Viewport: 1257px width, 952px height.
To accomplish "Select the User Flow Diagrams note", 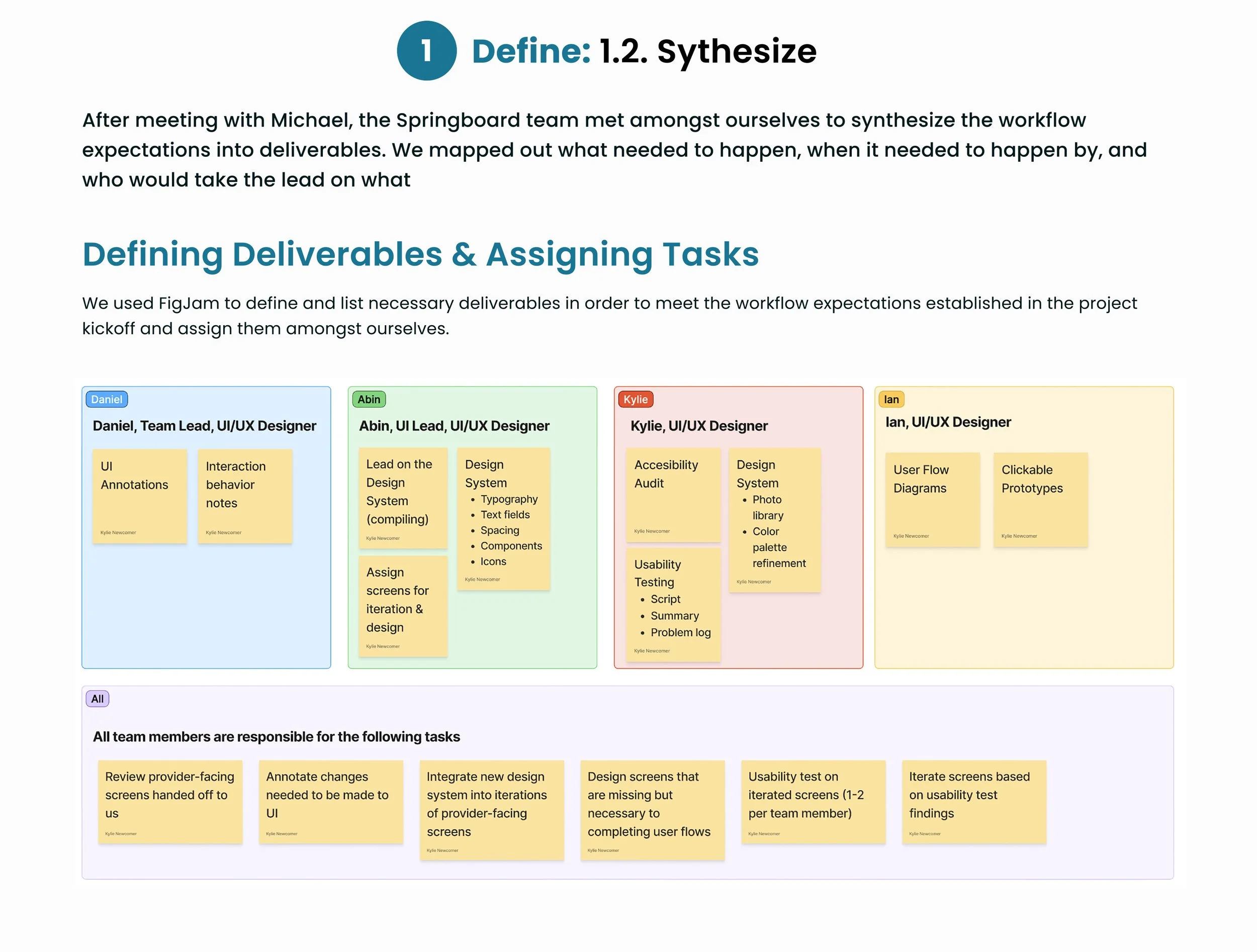I will pos(932,499).
